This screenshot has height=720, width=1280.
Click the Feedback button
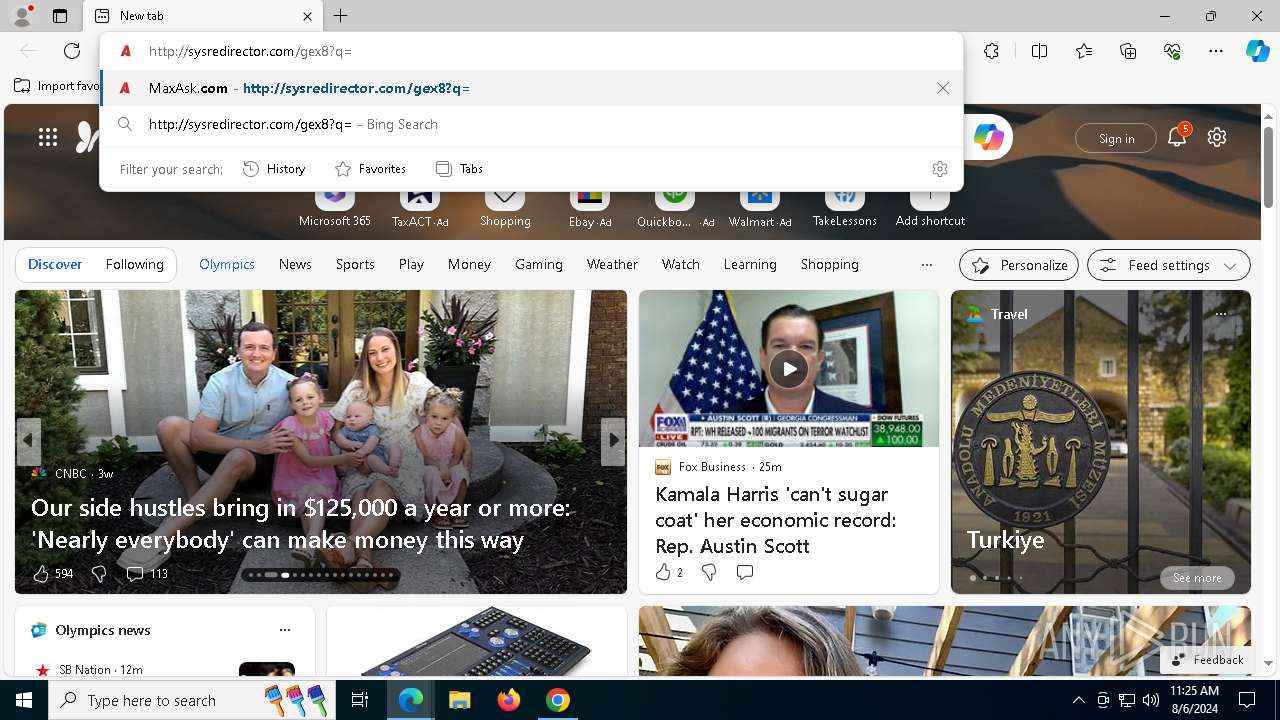pyautogui.click(x=1208, y=660)
